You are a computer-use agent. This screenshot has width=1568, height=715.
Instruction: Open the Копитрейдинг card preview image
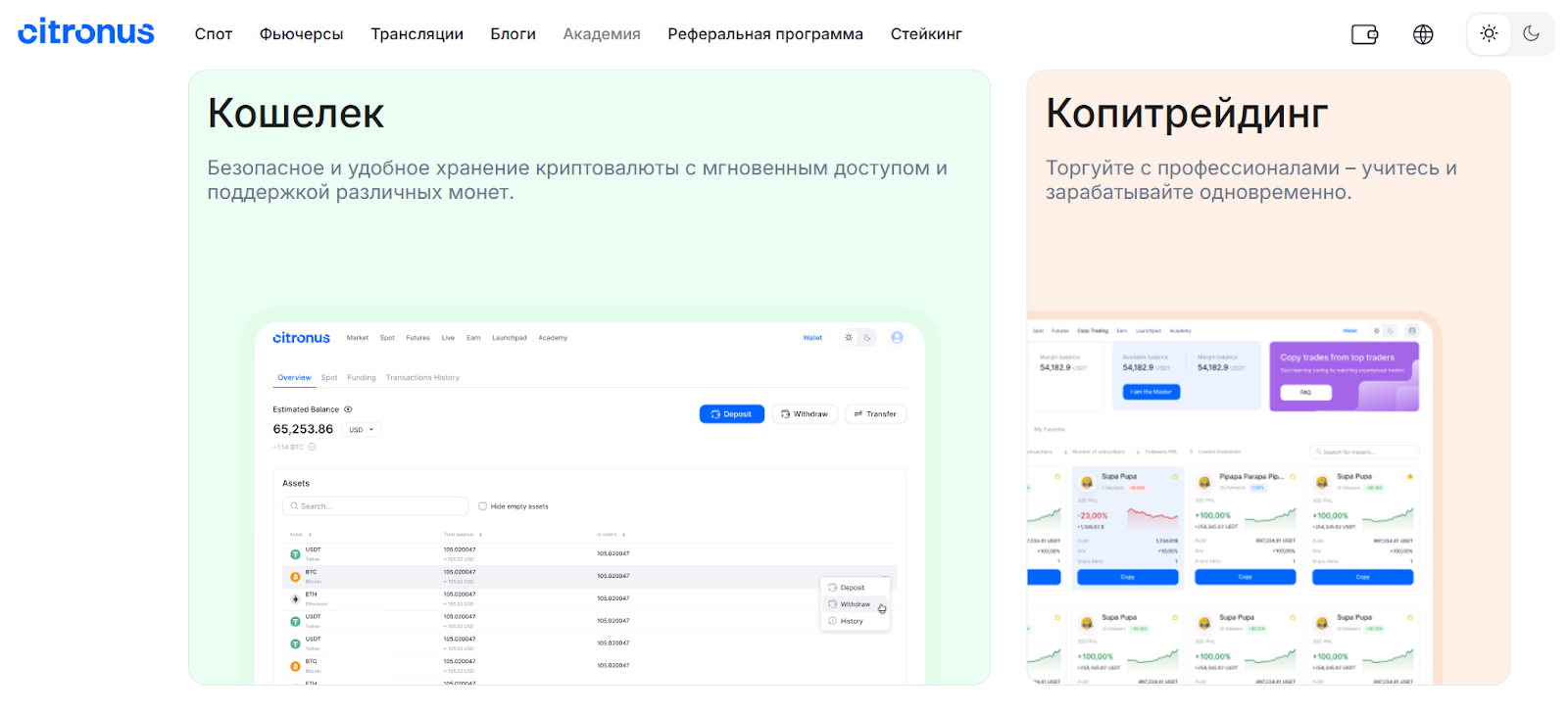click(x=1231, y=499)
